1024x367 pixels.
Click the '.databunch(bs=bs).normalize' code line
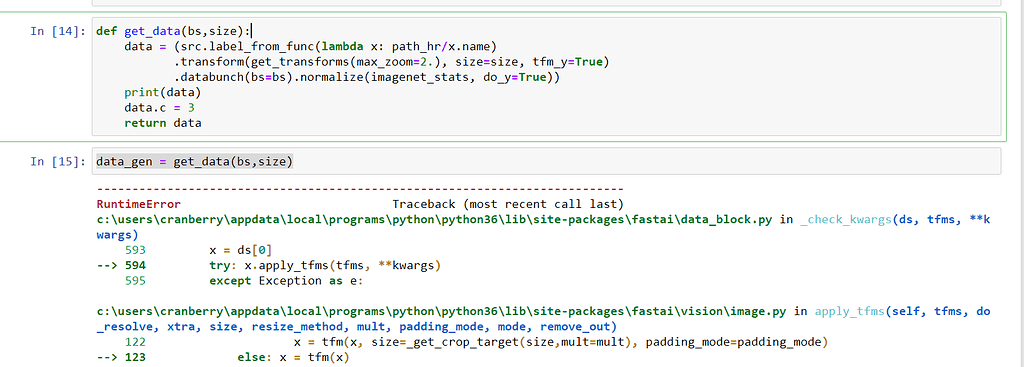(x=367, y=78)
